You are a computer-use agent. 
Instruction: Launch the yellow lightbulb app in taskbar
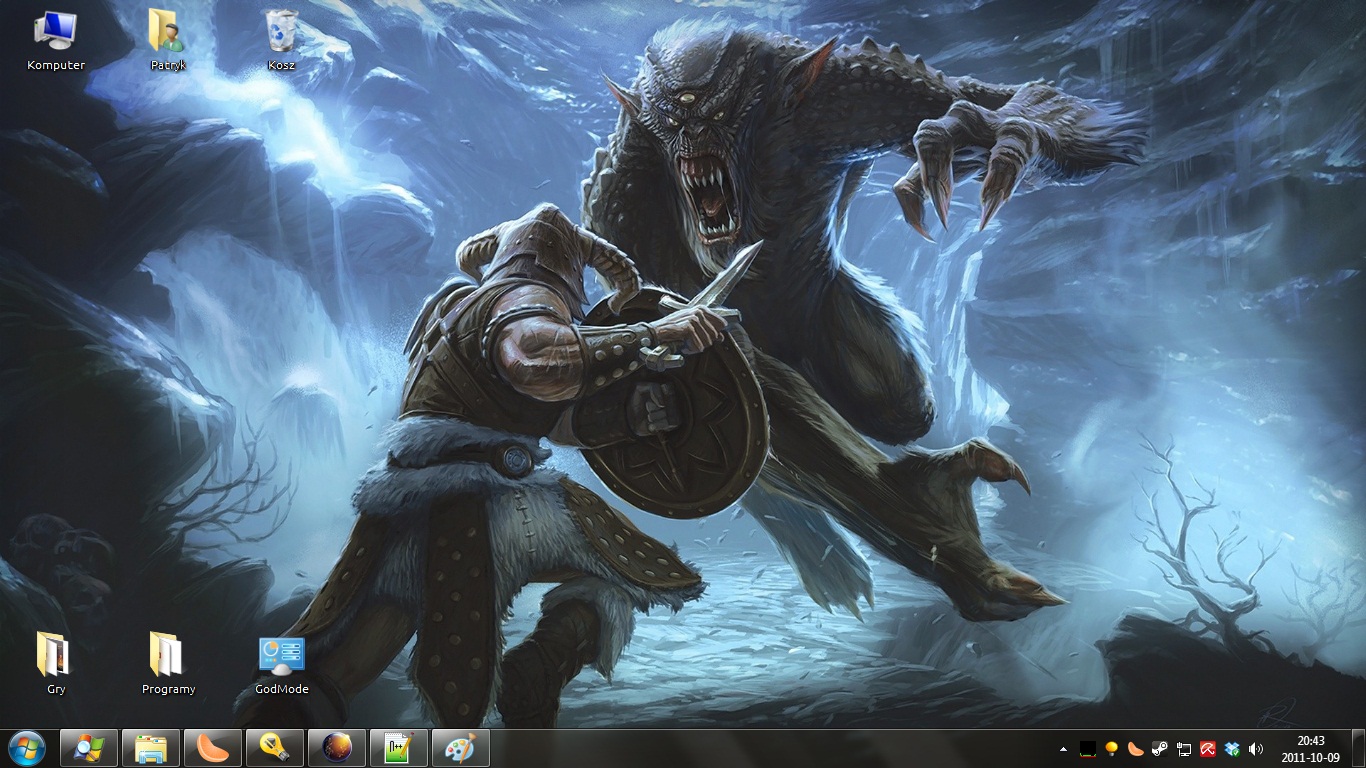click(x=274, y=748)
